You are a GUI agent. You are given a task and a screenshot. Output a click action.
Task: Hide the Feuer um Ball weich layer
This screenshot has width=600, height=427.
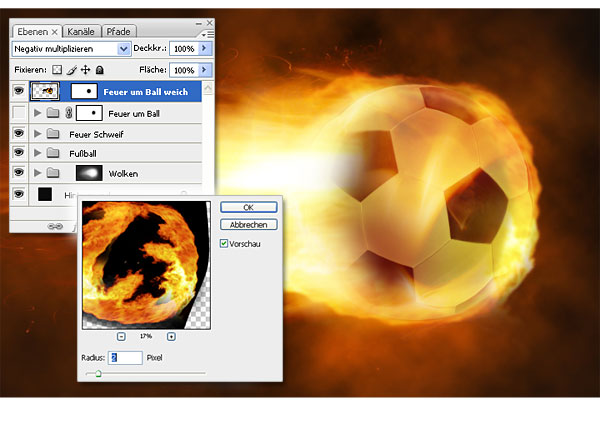click(x=19, y=91)
